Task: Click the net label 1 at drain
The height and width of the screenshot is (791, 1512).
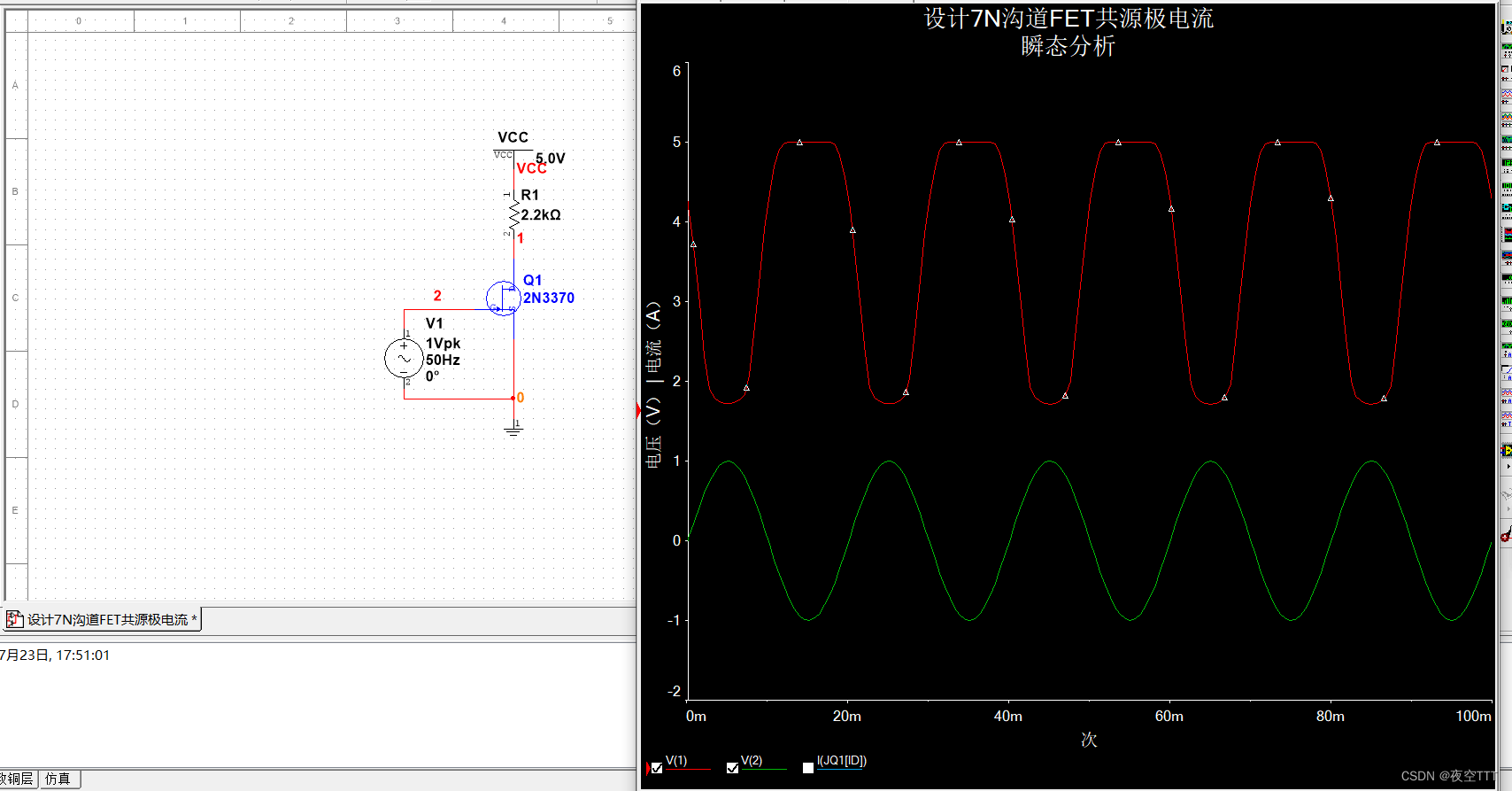Action: (521, 238)
